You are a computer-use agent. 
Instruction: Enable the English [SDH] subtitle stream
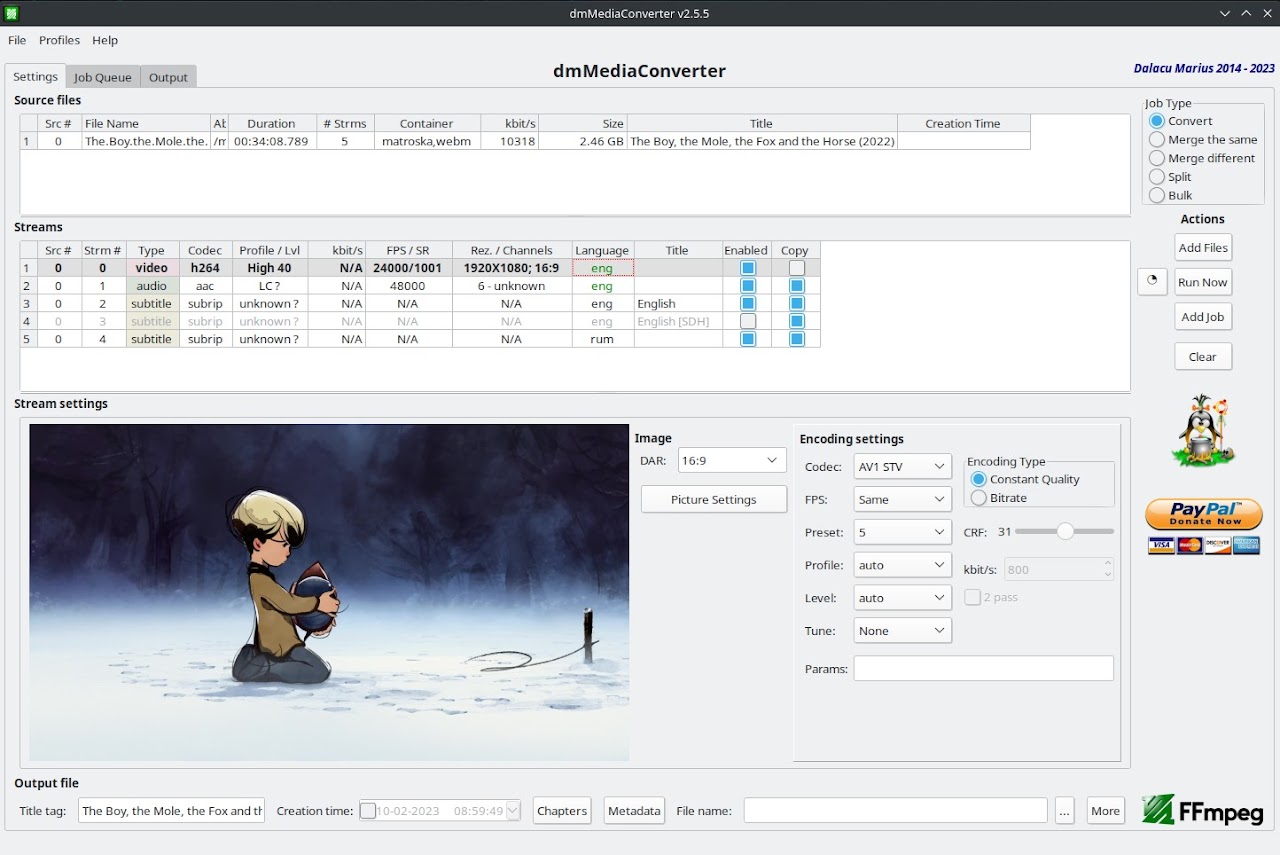pos(746,321)
